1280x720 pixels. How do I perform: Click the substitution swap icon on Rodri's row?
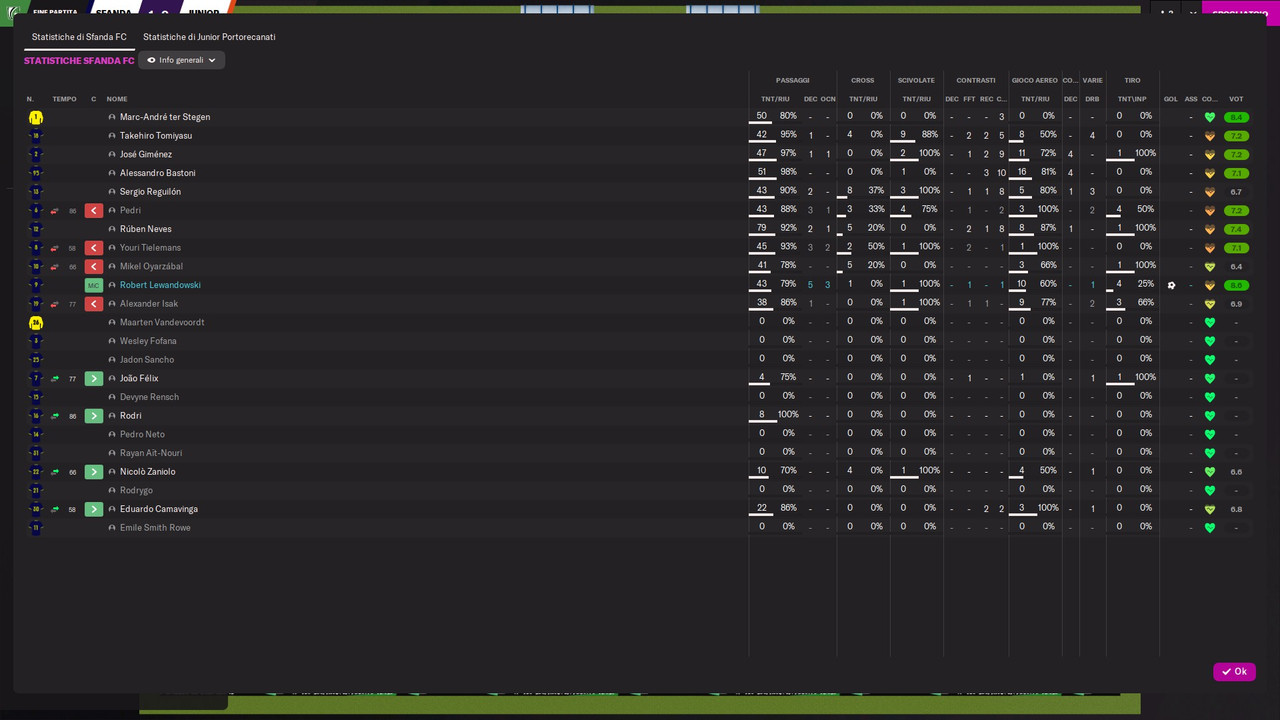click(55, 416)
